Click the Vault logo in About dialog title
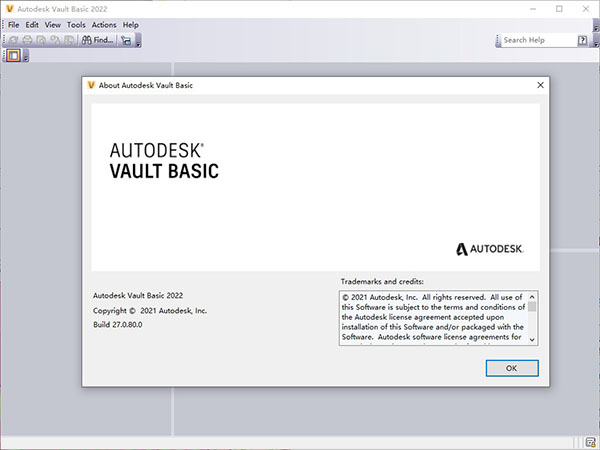600x450 pixels. pyautogui.click(x=91, y=85)
